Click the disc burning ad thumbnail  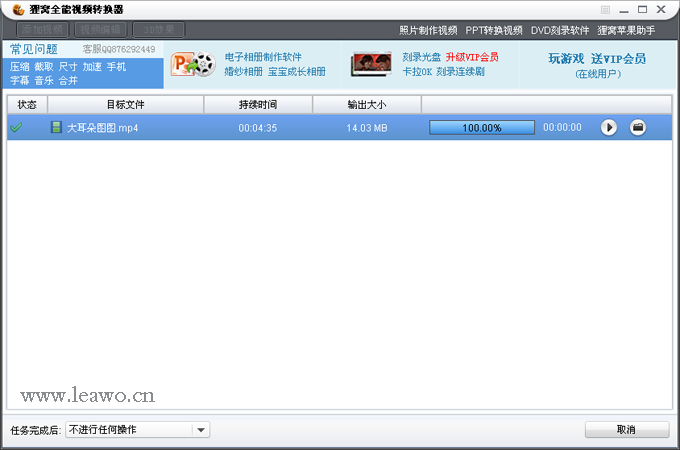coord(371,64)
